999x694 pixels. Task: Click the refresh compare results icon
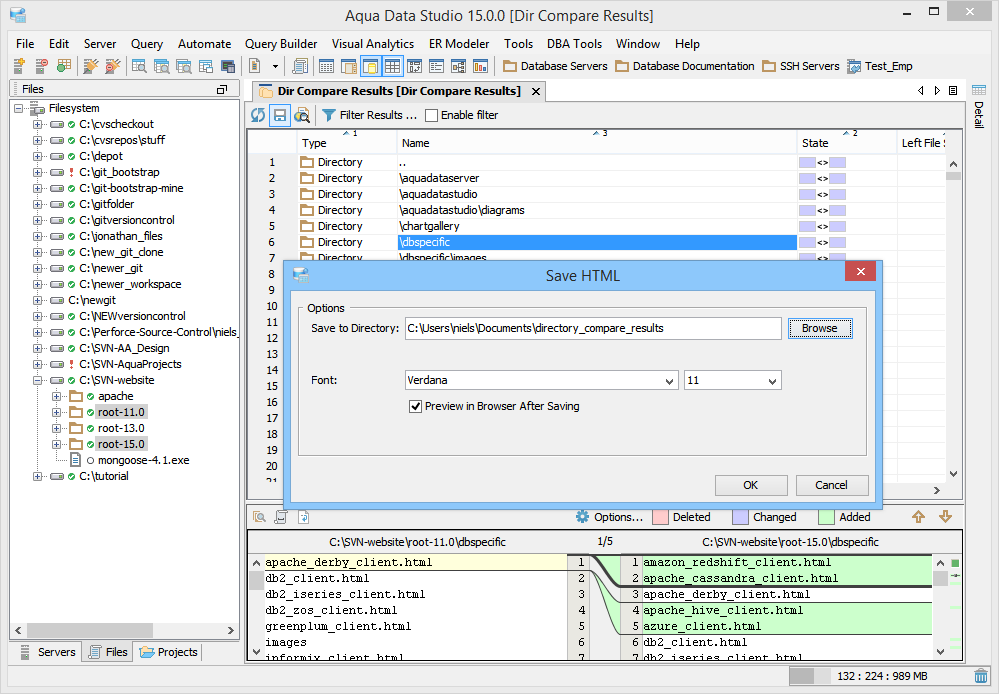point(258,115)
